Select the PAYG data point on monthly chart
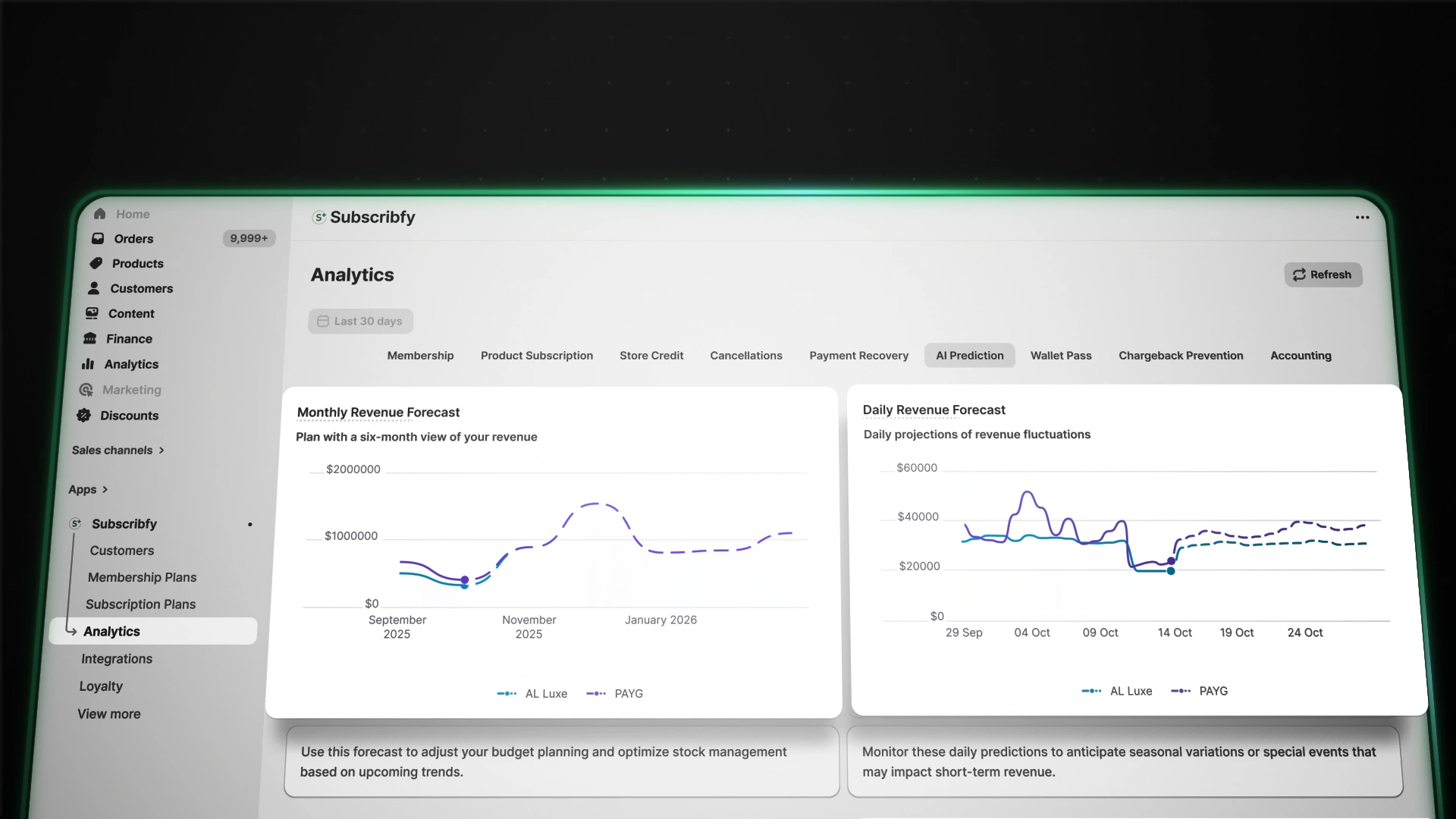The image size is (1456, 819). coord(465,580)
